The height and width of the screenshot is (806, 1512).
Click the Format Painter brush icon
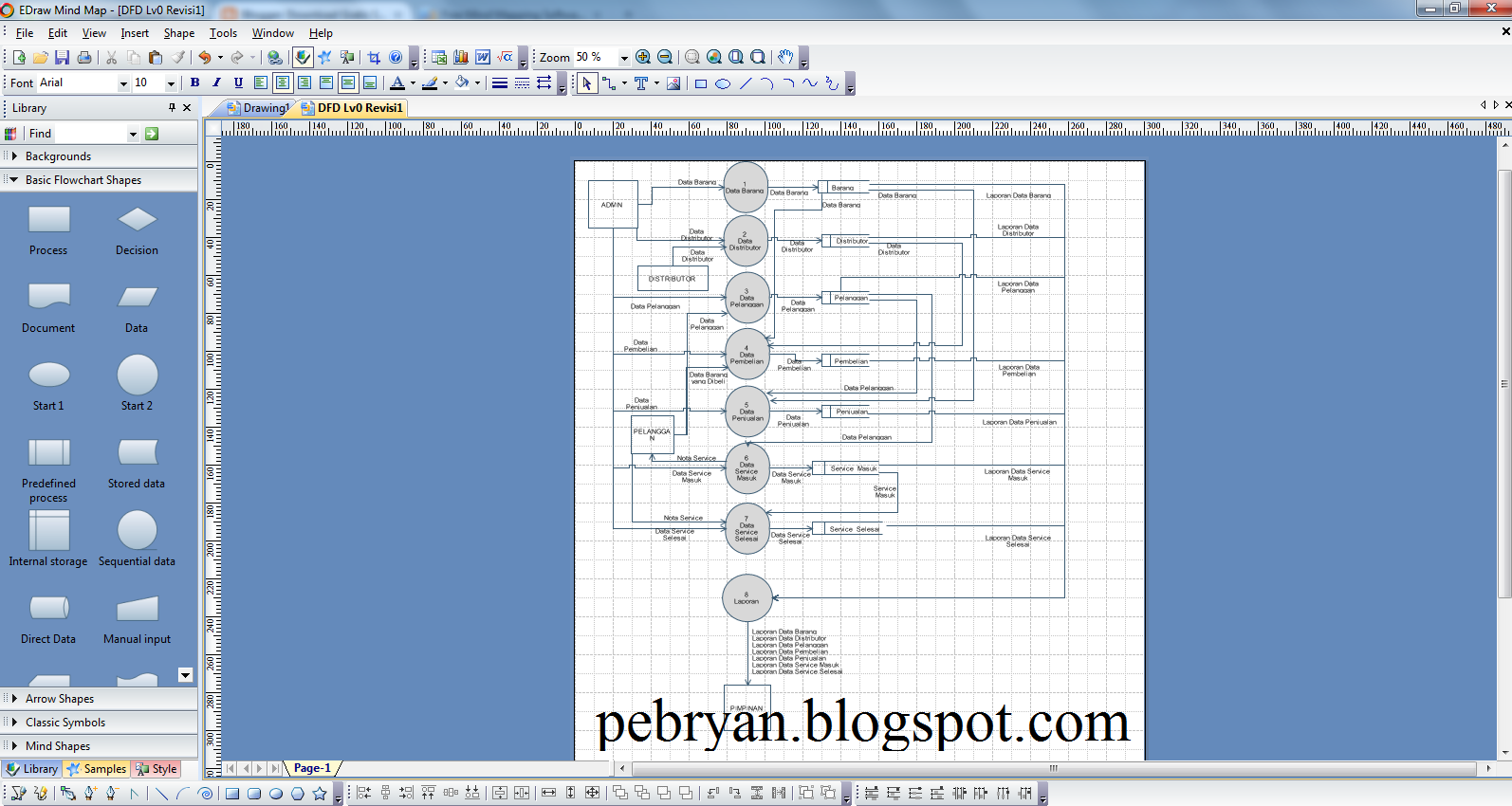177,58
